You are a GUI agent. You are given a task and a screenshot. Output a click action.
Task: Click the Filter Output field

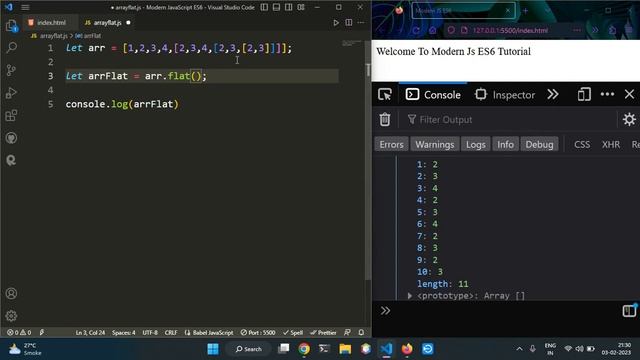click(x=510, y=120)
